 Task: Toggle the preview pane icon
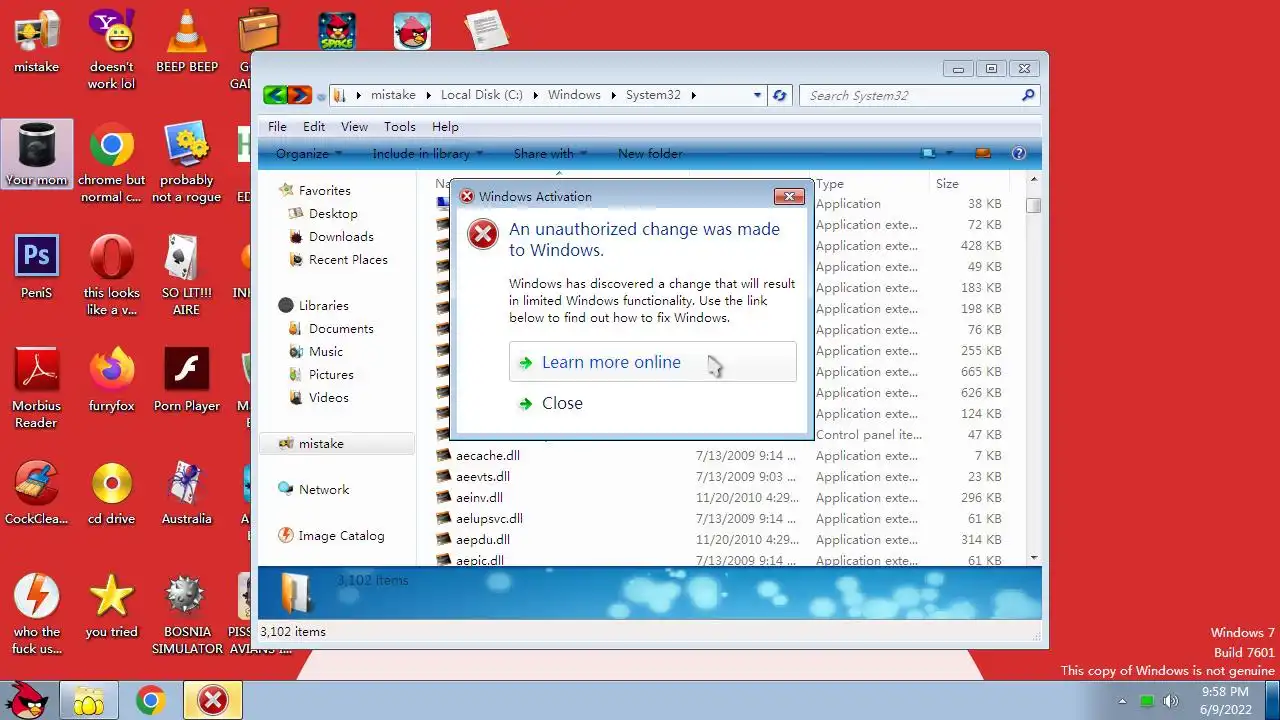coord(982,153)
